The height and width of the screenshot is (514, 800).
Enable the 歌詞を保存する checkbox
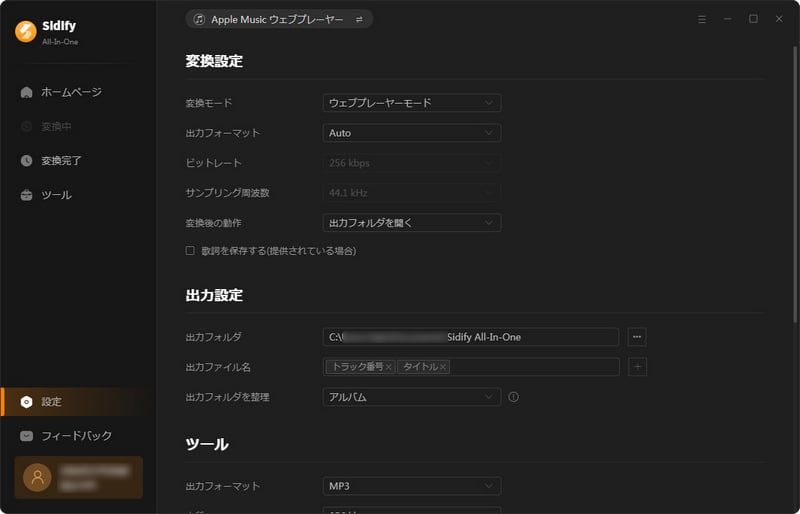click(190, 251)
